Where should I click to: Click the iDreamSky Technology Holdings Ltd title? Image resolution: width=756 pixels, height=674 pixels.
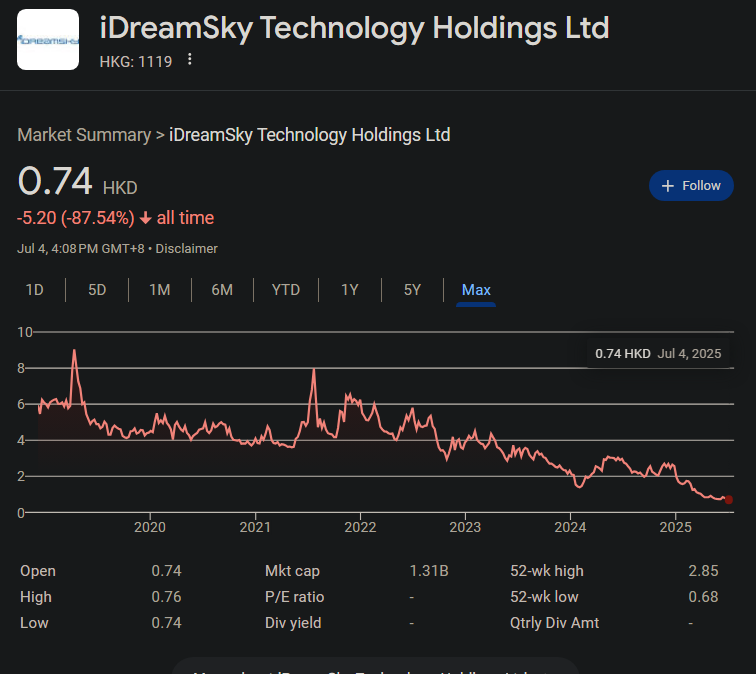point(354,28)
